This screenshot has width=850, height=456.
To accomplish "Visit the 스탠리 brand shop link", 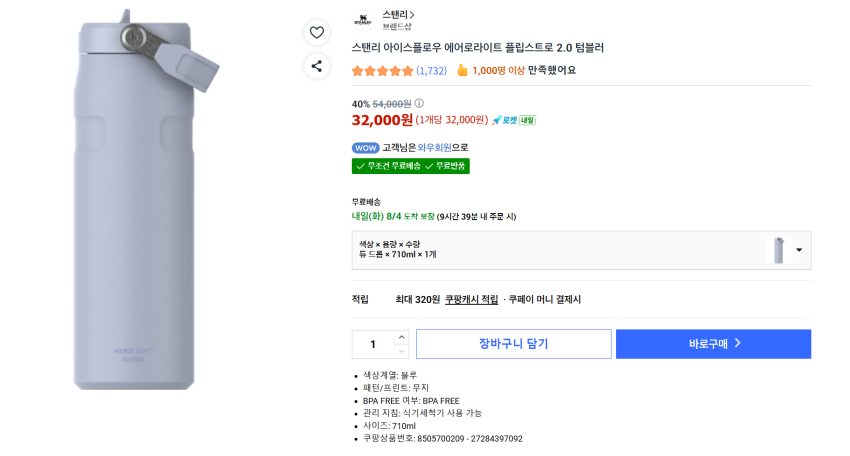I will pyautogui.click(x=398, y=15).
